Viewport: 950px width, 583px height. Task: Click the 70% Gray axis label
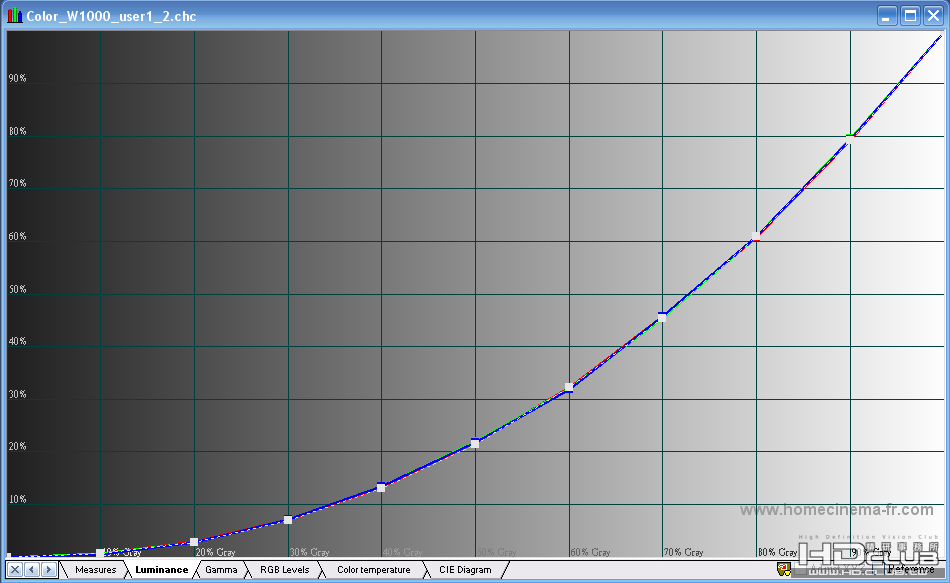pos(683,552)
